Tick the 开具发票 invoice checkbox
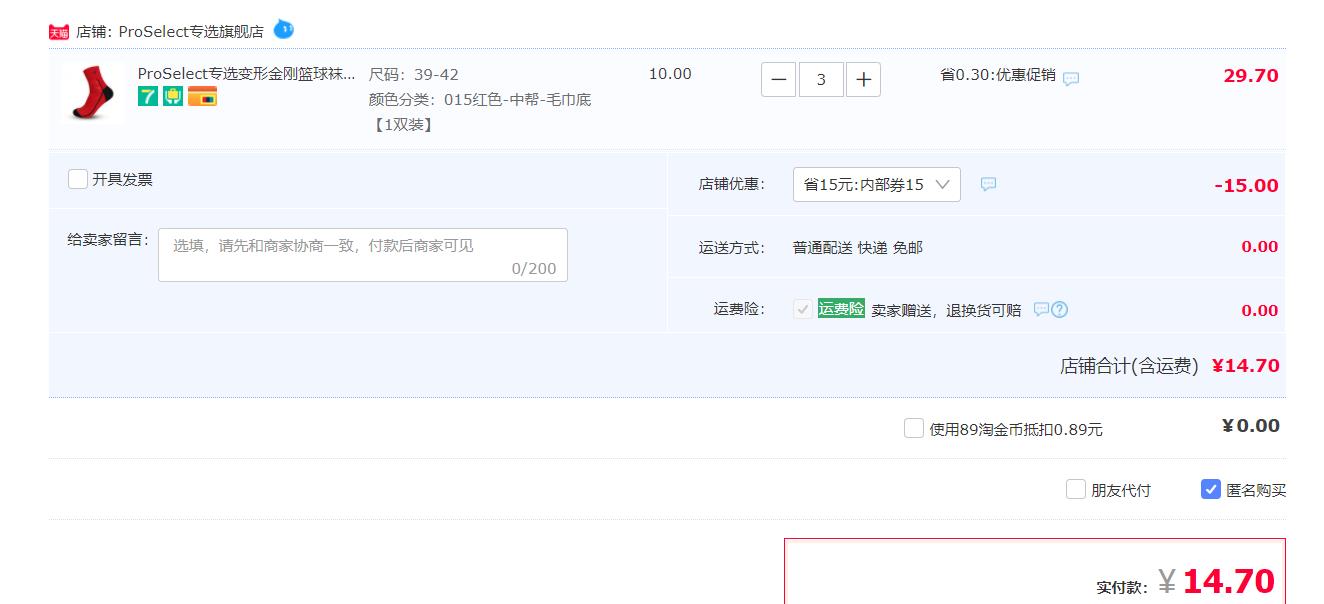Viewport: 1324px width, 604px height. coord(78,179)
